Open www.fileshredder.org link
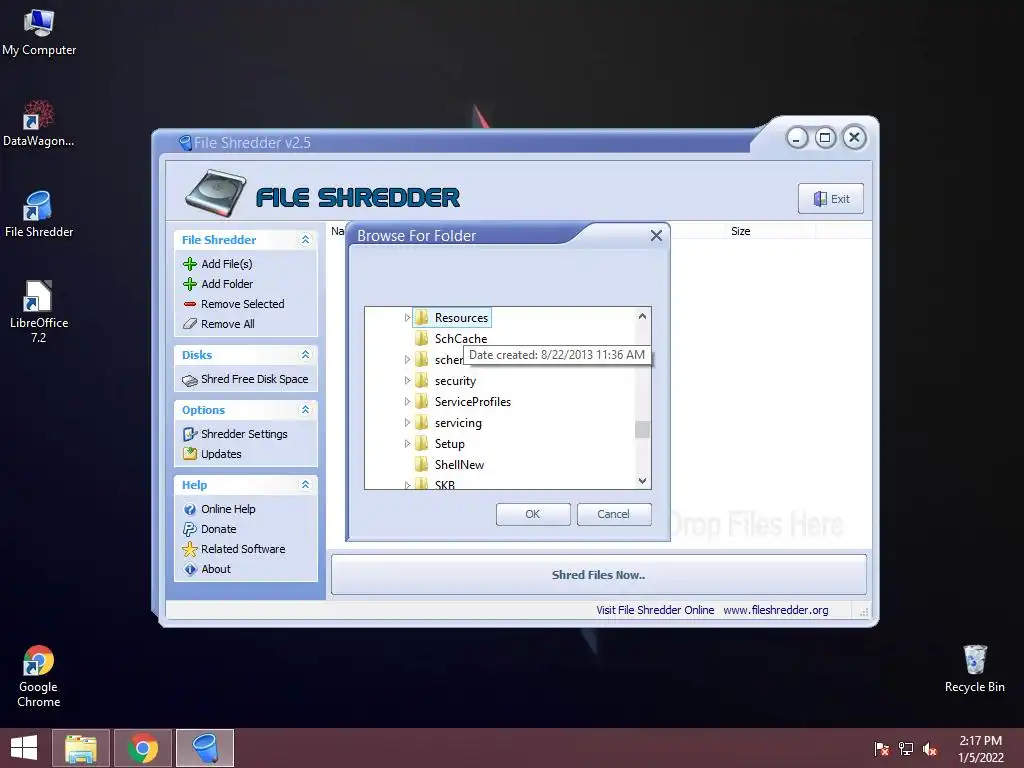This screenshot has width=1024, height=768. click(x=776, y=610)
